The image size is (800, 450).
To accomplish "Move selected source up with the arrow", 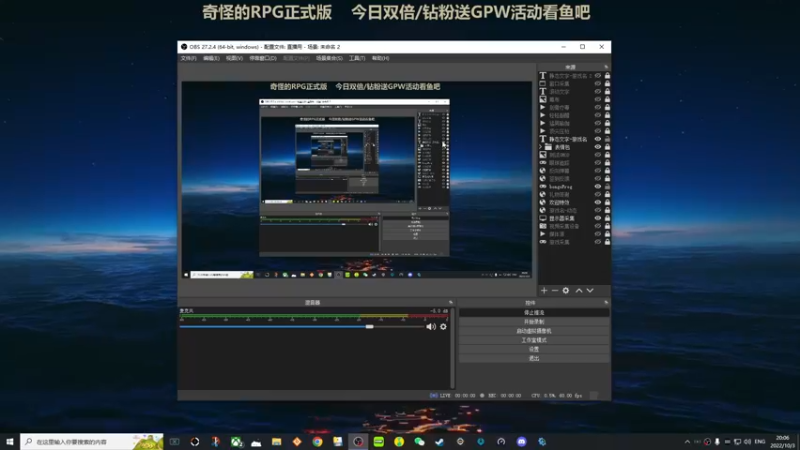I will click(579, 290).
